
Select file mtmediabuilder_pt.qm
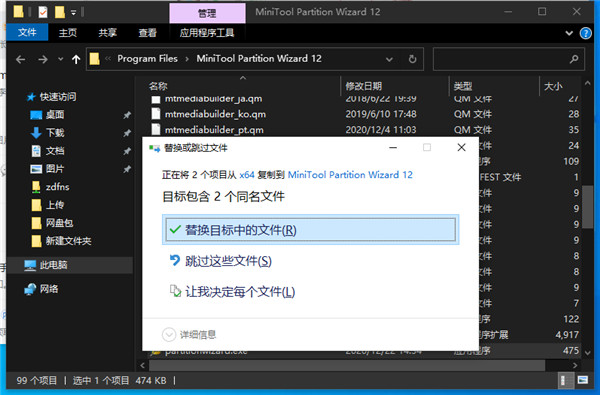214,130
